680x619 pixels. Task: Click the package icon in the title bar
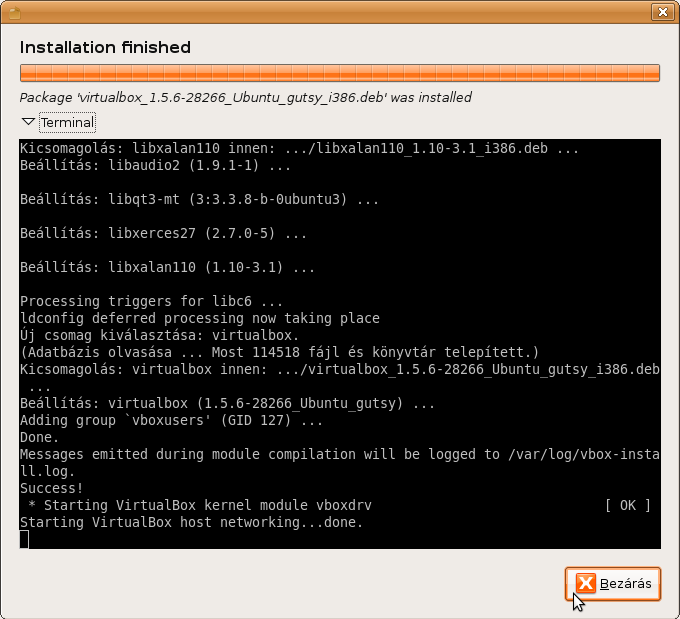(x=15, y=13)
